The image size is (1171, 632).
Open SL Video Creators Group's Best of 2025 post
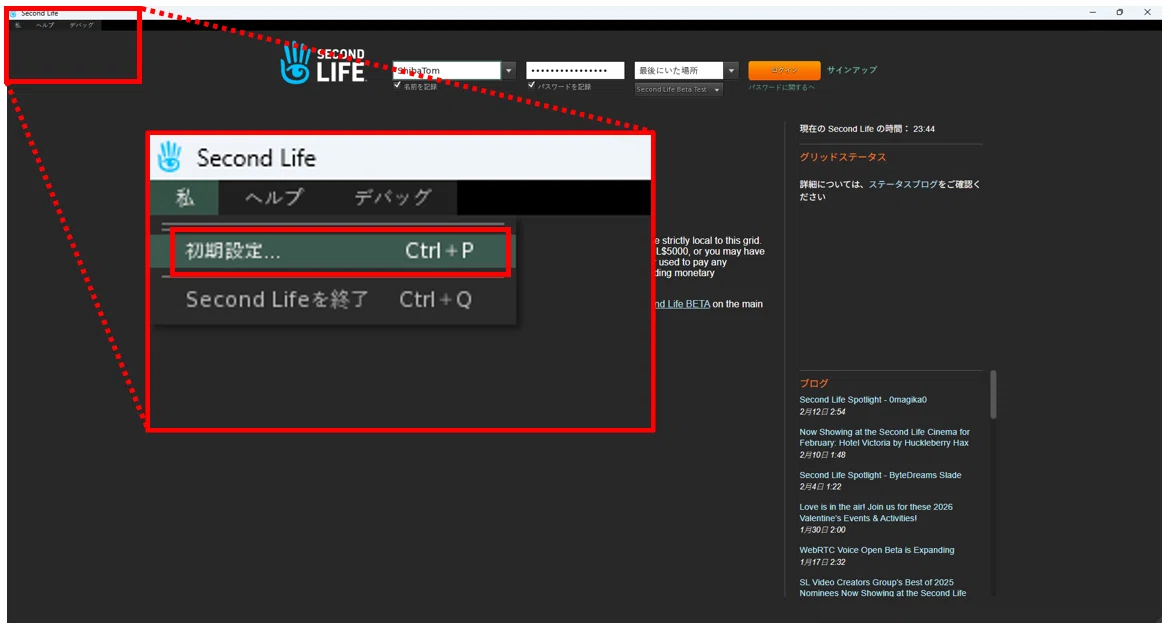(x=883, y=587)
